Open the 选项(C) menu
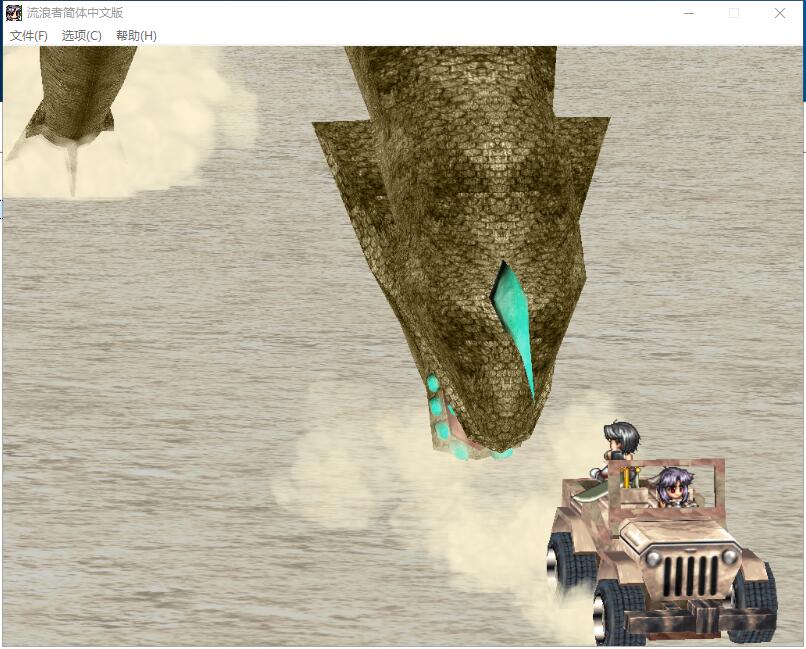 pos(82,36)
